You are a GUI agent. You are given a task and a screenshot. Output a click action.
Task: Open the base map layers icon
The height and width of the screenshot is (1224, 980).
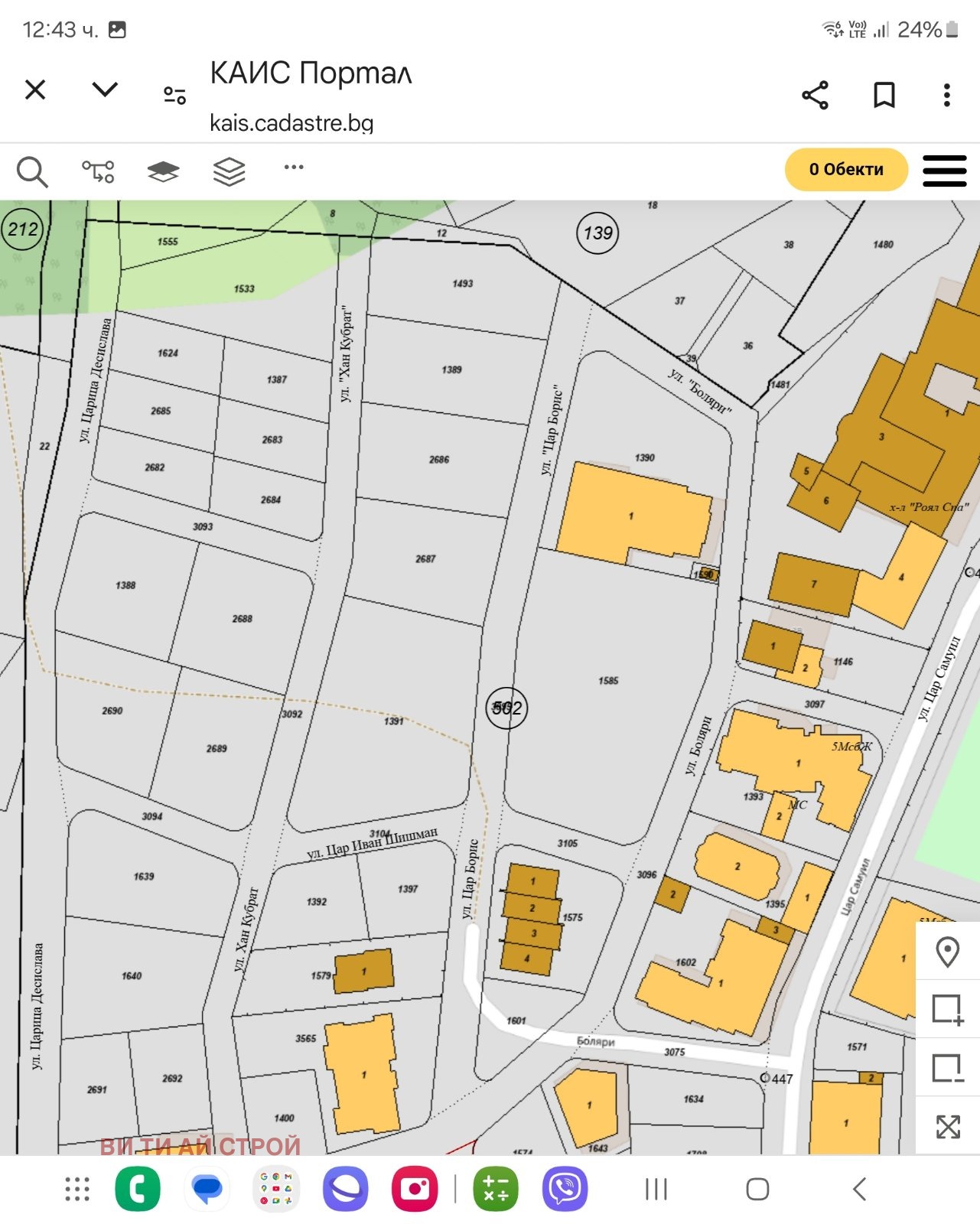point(163,171)
